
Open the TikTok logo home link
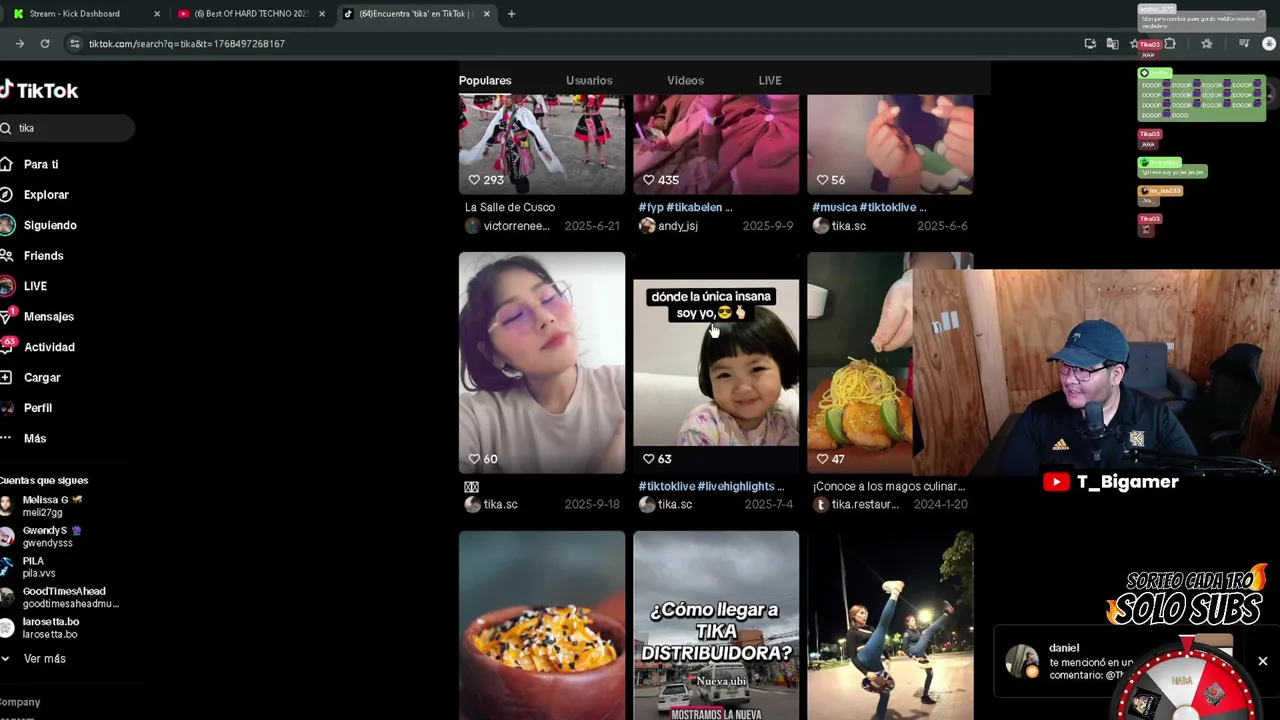(39, 90)
